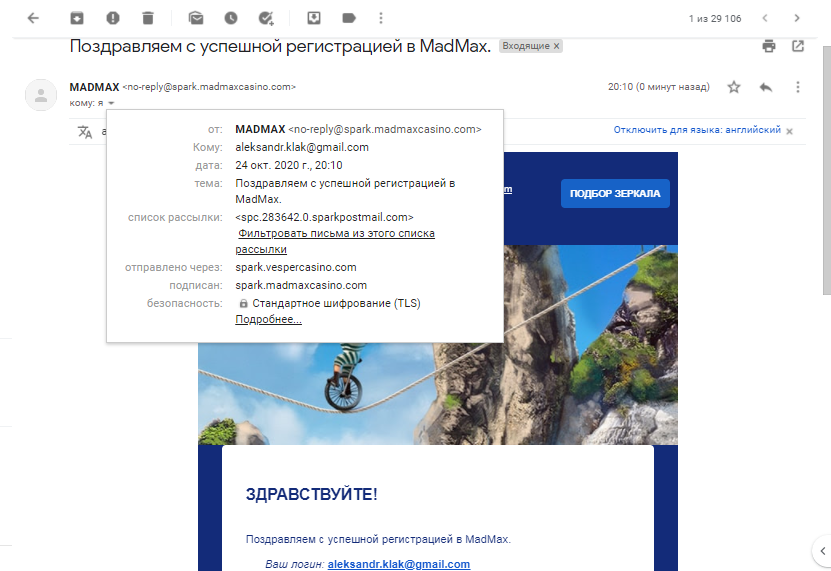Click the 1 из 29 106 counter
This screenshot has height=571, width=831.
click(715, 19)
